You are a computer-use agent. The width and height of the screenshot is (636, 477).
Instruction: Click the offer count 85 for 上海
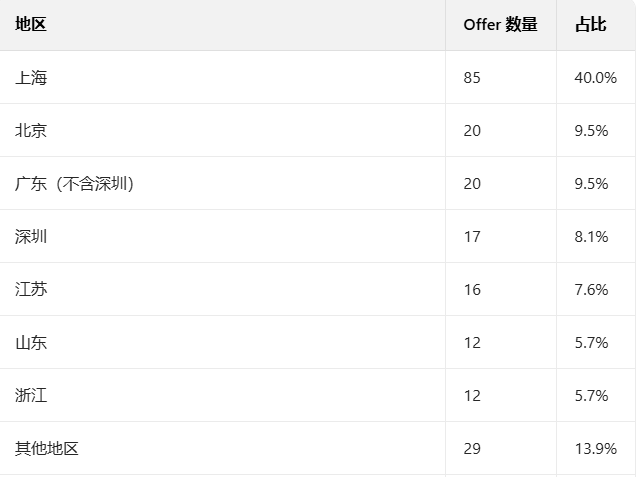472,78
